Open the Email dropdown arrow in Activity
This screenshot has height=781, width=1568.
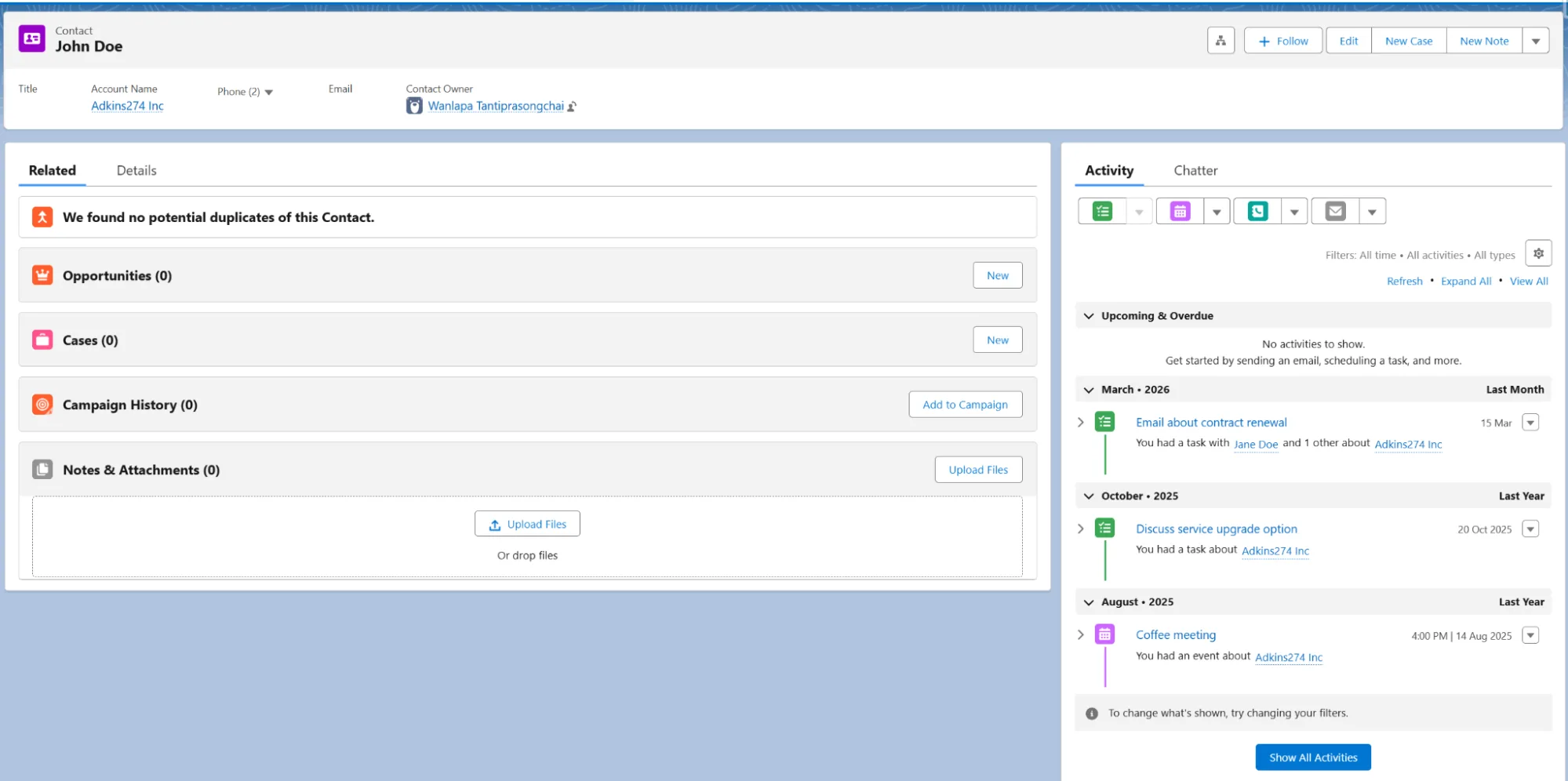(x=1372, y=212)
